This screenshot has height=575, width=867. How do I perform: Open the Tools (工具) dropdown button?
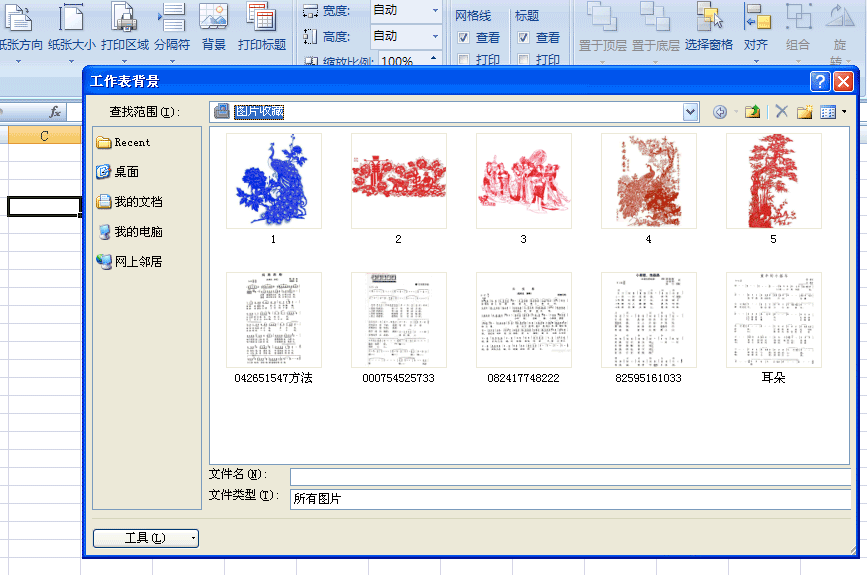point(146,538)
